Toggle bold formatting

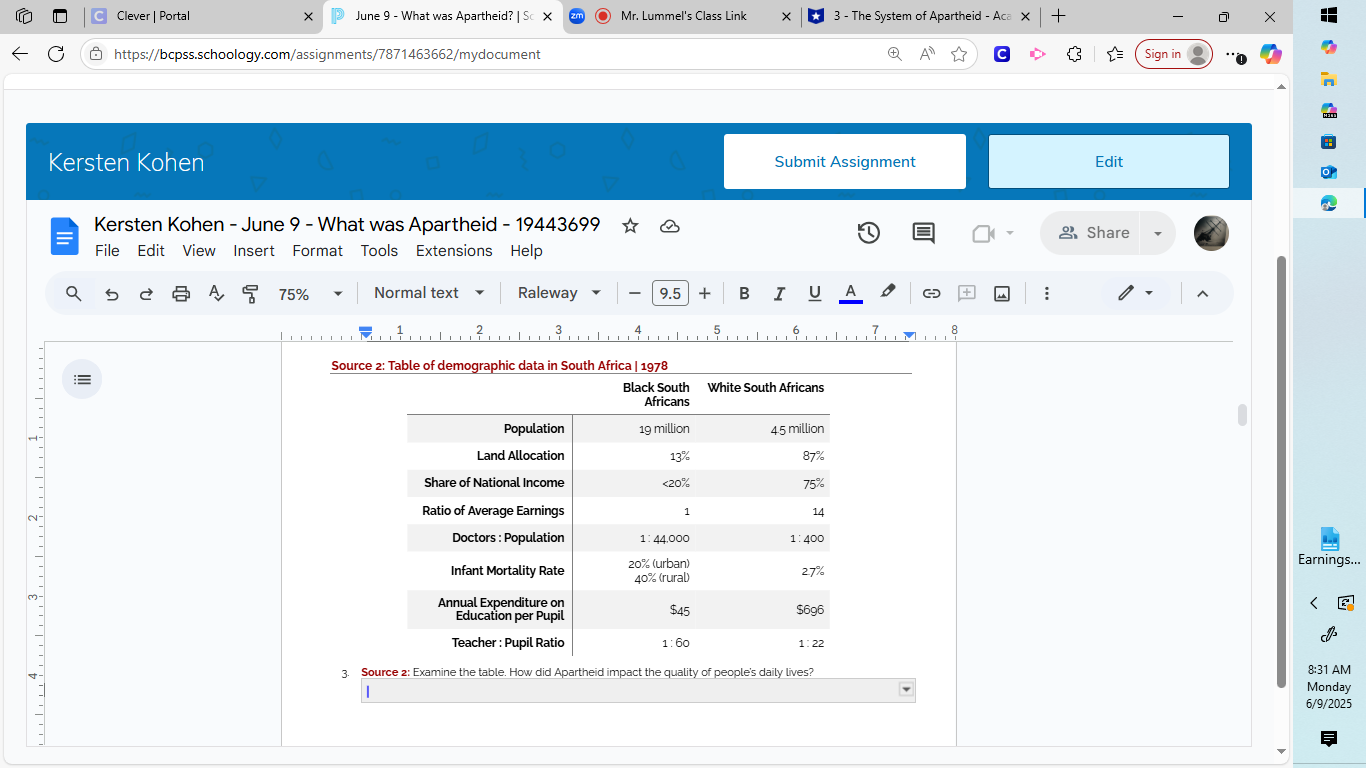744,293
